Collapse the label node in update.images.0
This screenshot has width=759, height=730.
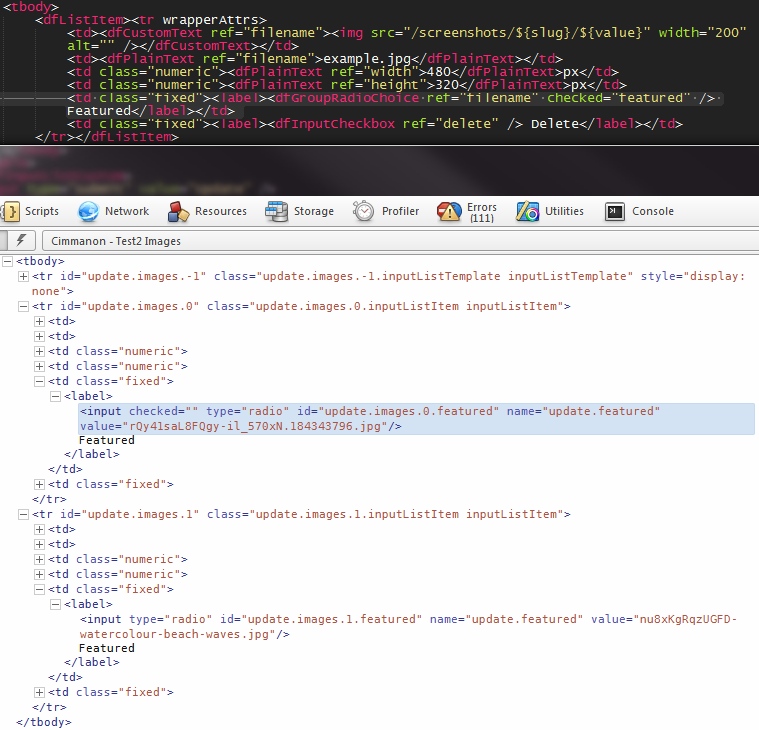[56, 396]
